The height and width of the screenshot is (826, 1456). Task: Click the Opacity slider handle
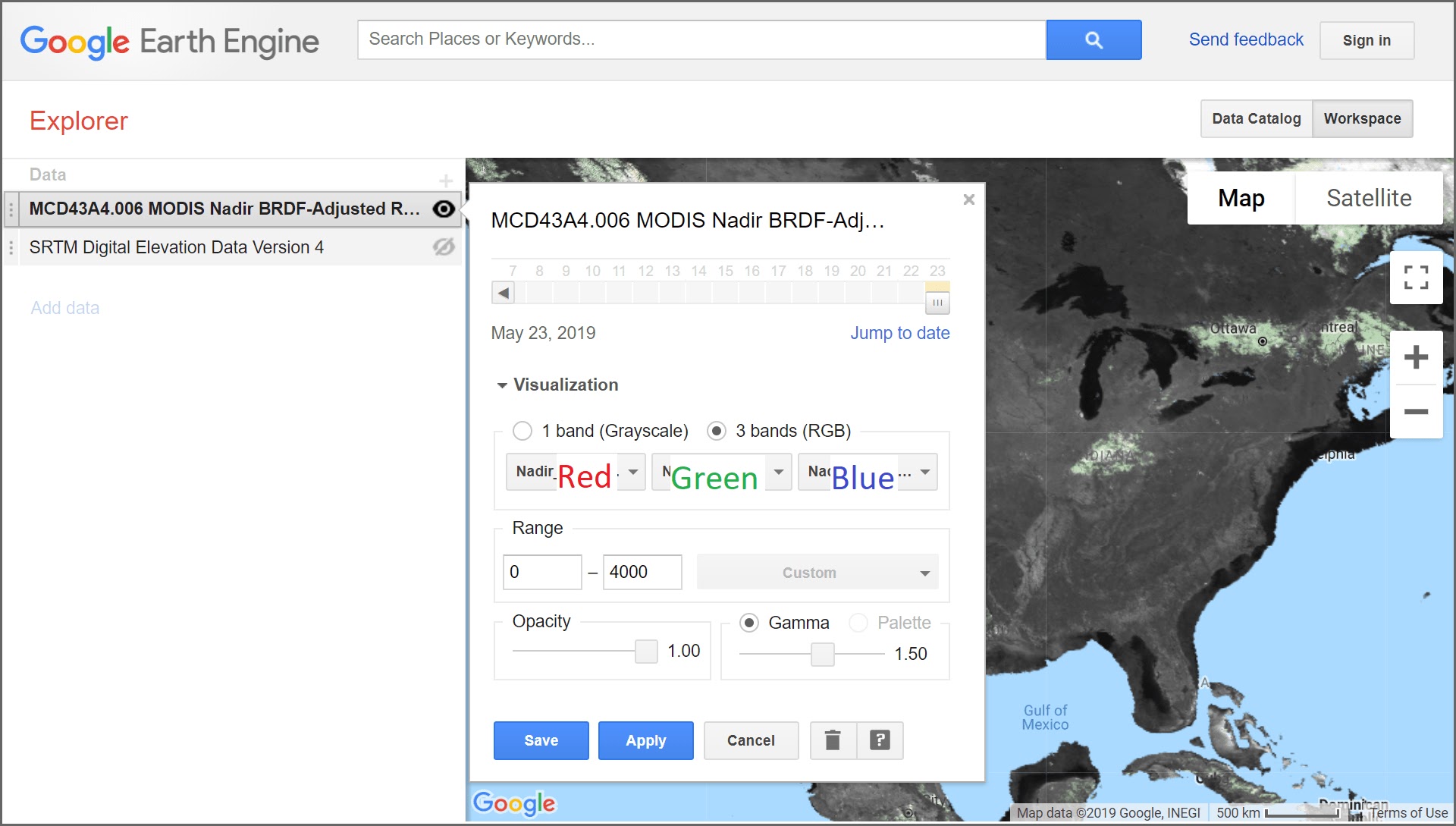[x=646, y=651]
